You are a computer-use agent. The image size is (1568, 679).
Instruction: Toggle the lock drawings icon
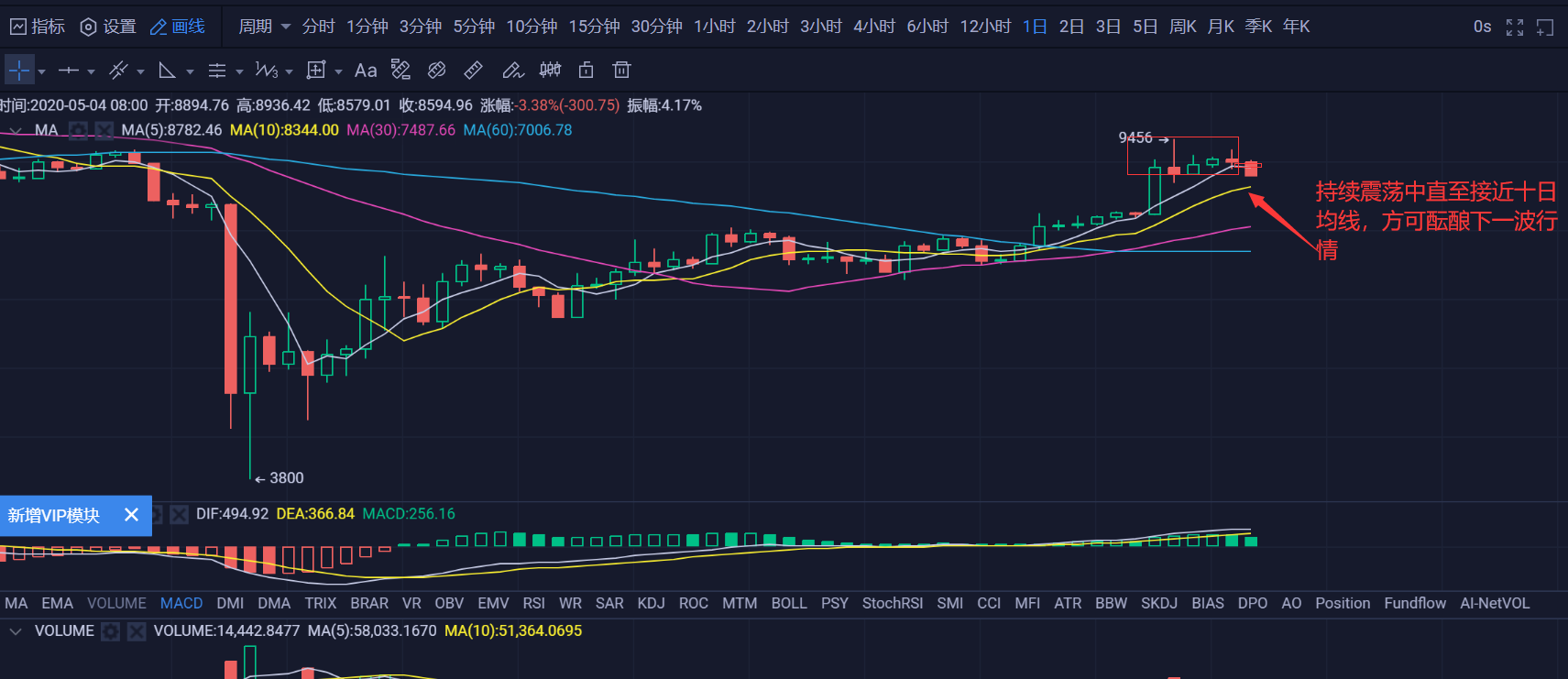(x=587, y=70)
